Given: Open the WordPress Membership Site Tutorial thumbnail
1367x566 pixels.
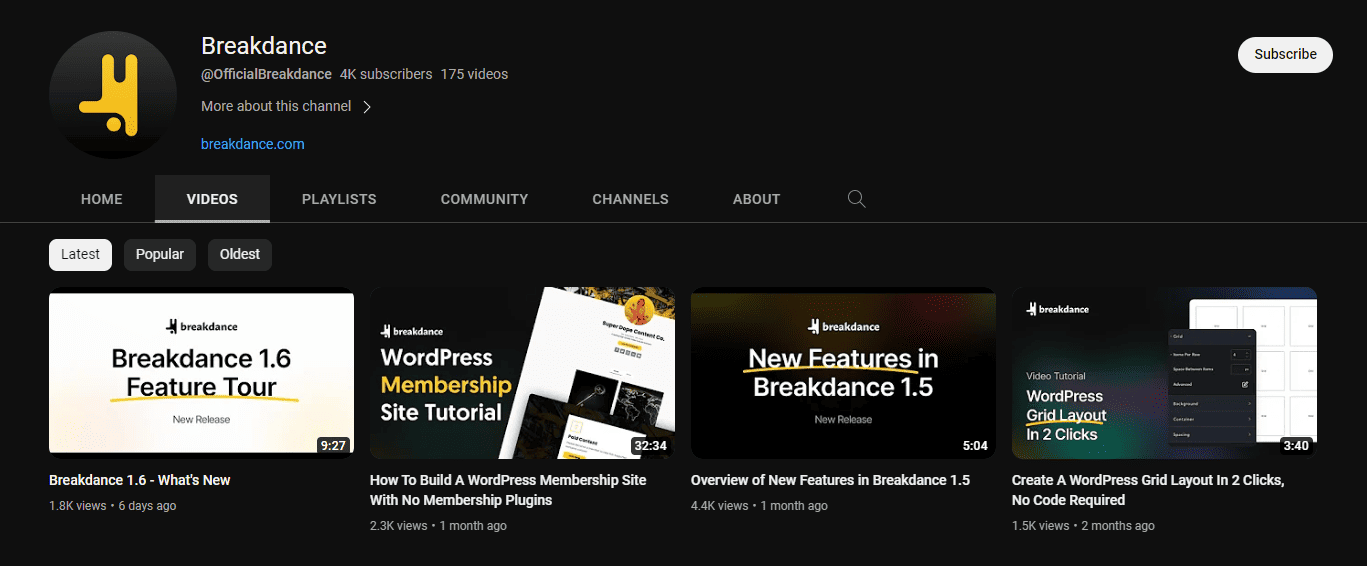Looking at the screenshot, I should [522, 373].
